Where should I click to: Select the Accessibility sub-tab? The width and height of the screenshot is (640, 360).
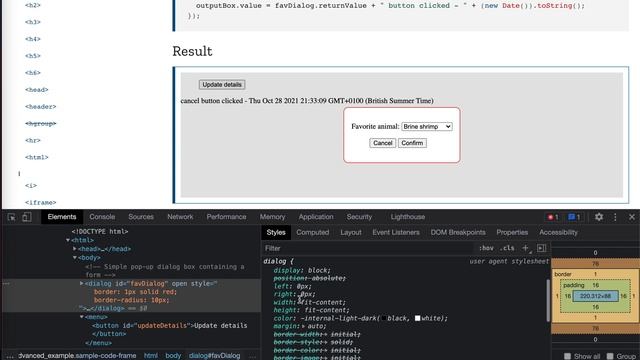tap(558, 233)
